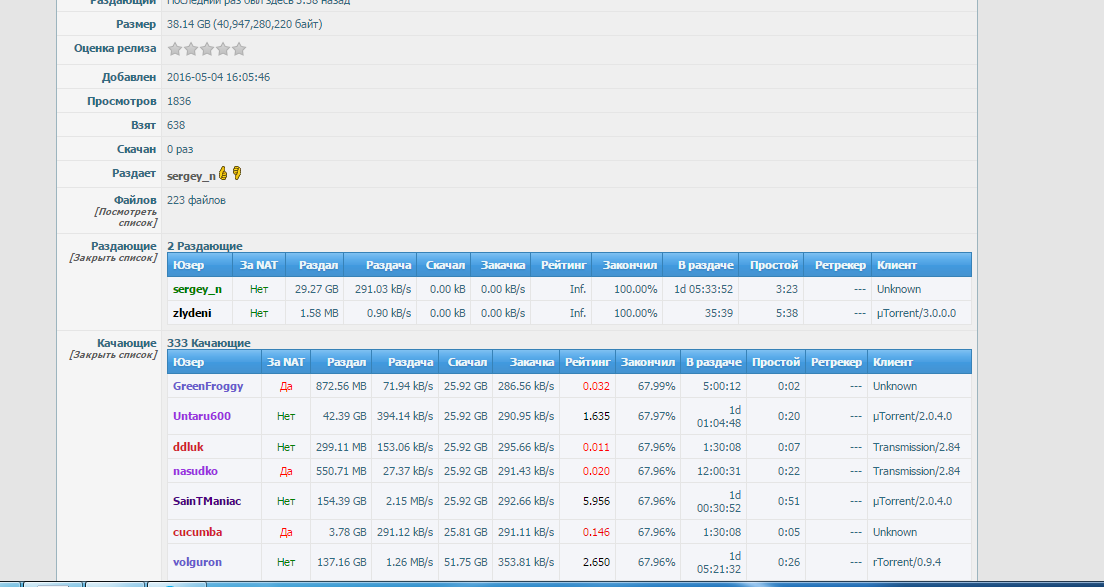The height and width of the screenshot is (587, 1104).
Task: Click the size value 38.14 GB
Action: click(189, 25)
